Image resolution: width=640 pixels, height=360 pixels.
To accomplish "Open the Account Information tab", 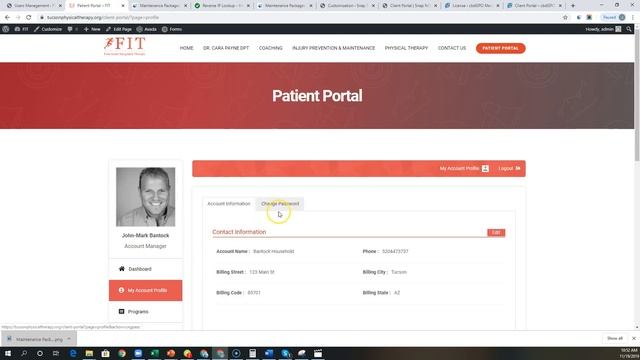I will (x=229, y=204).
